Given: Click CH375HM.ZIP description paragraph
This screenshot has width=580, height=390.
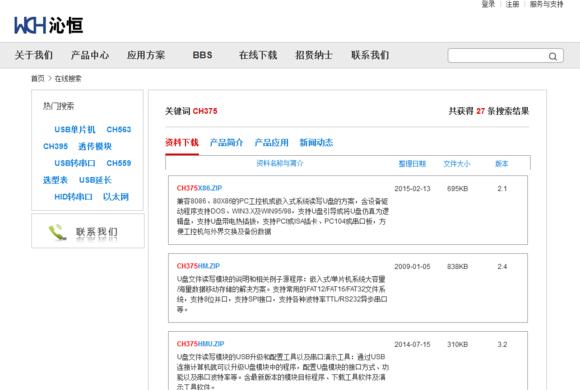Looking at the screenshot, I should pyautogui.click(x=282, y=294).
